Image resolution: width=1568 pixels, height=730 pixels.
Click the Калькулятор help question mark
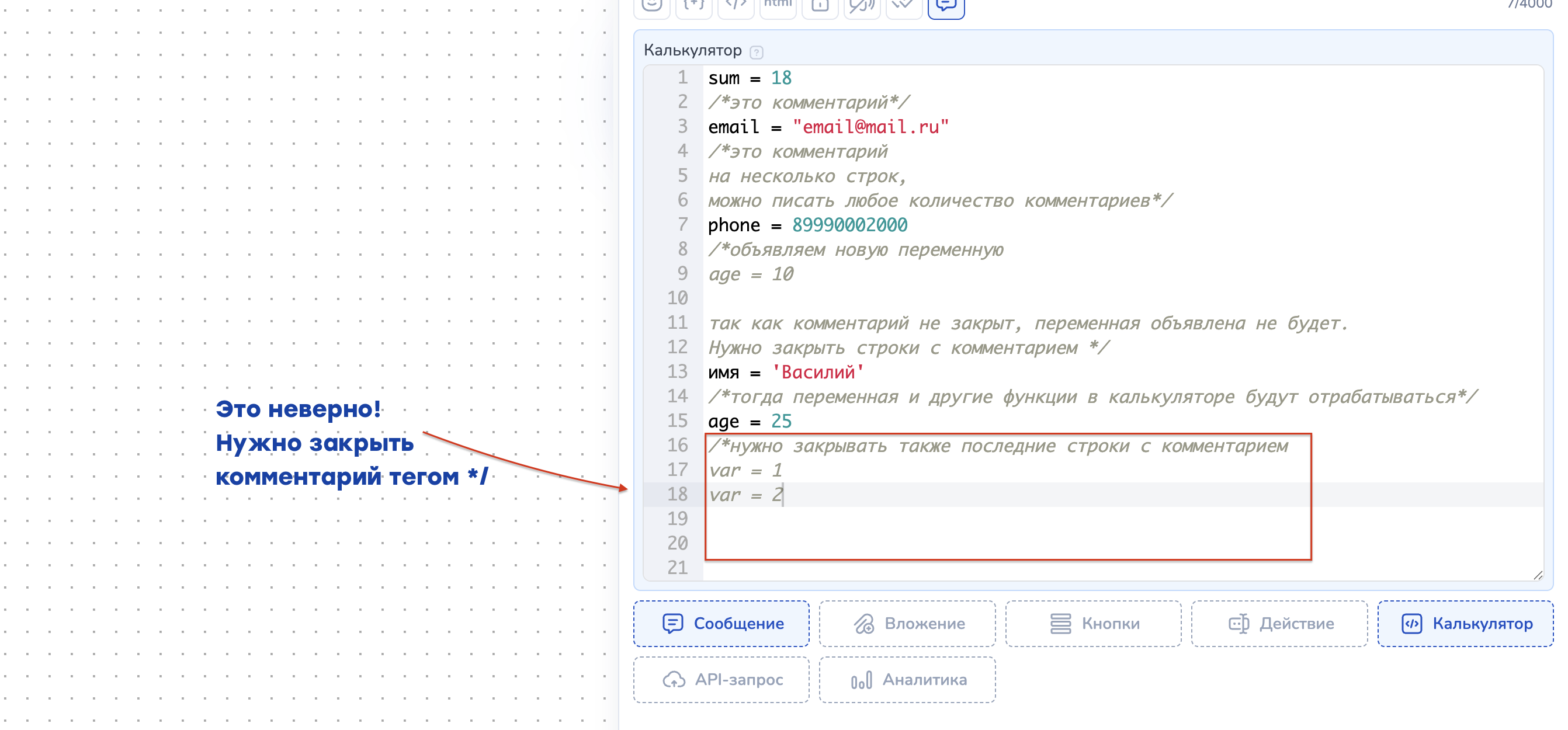pos(756,53)
